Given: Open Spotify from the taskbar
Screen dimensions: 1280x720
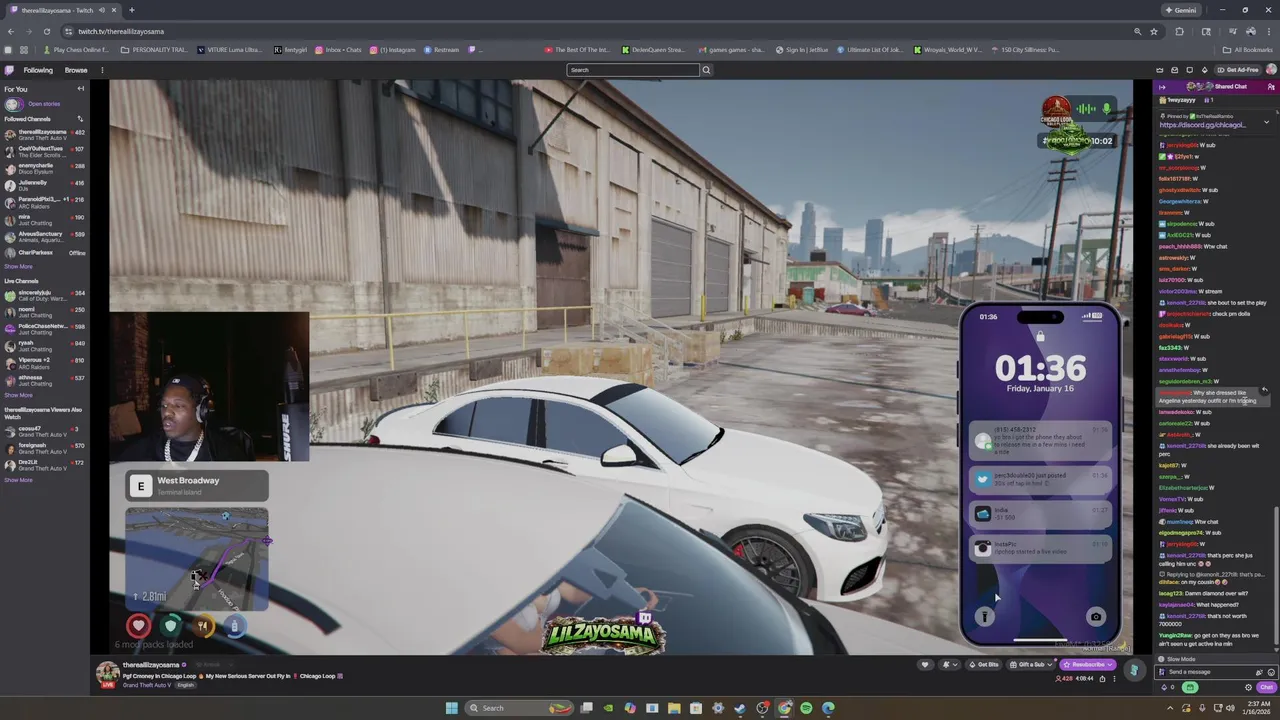Looking at the screenshot, I should click(x=806, y=708).
